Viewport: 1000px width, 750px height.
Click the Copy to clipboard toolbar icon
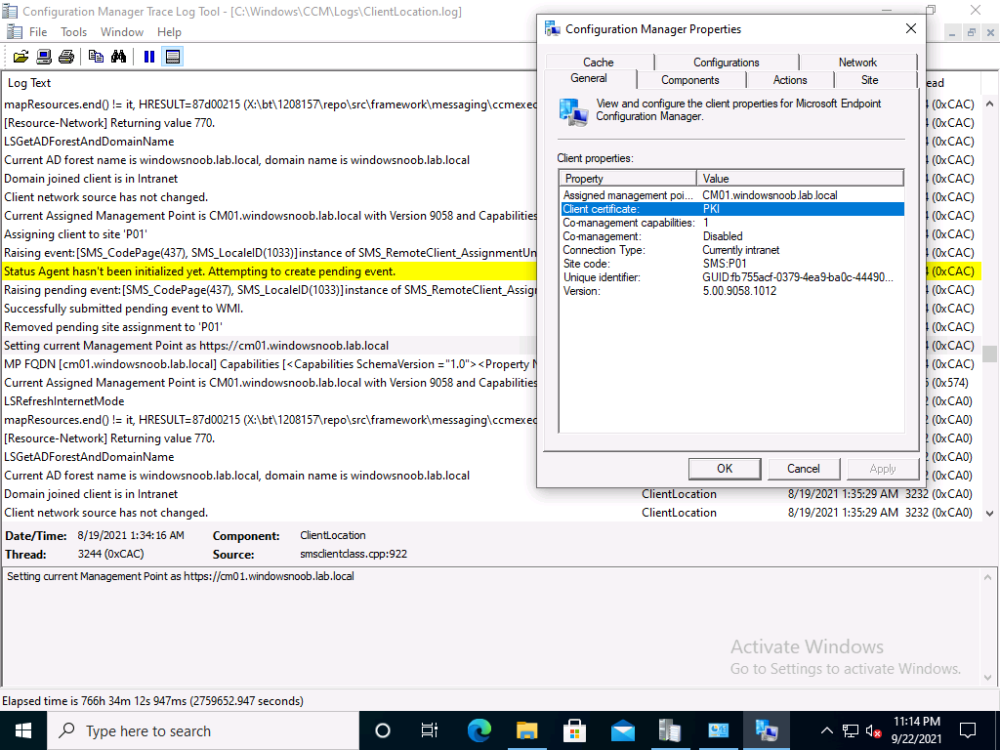click(96, 57)
